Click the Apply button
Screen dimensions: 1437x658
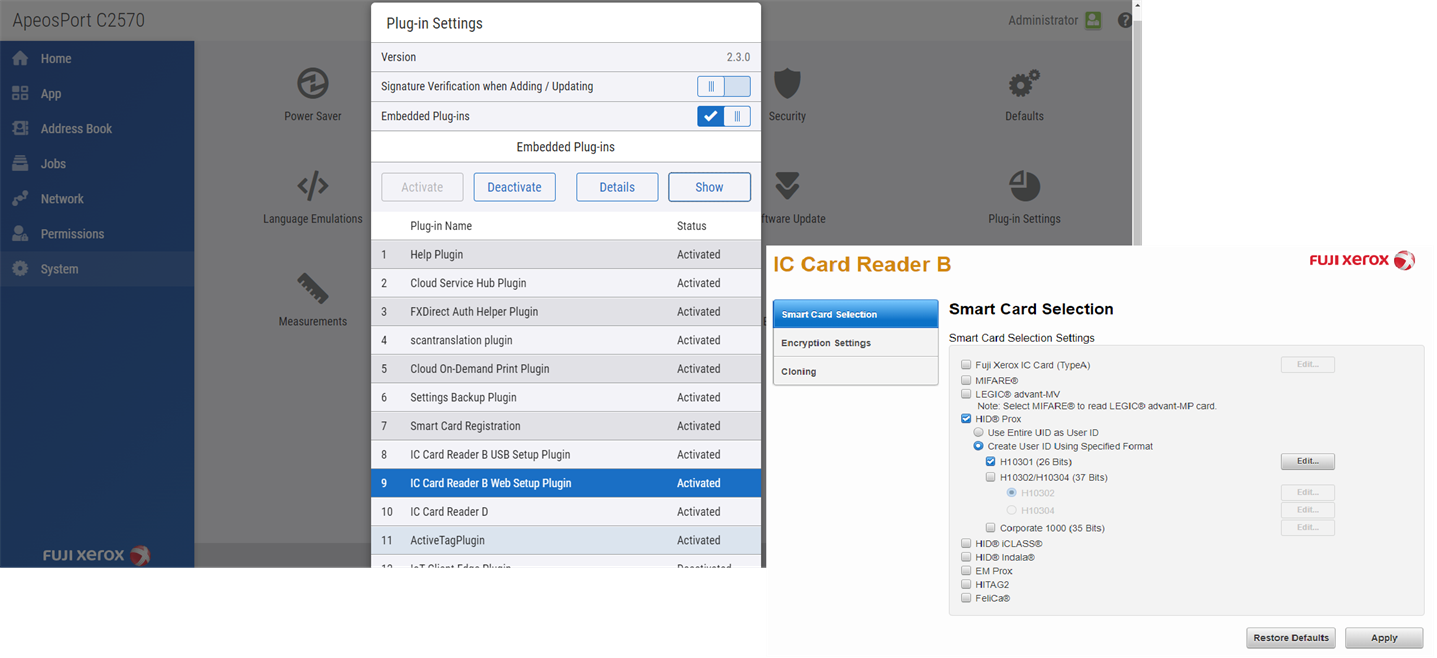point(1384,638)
